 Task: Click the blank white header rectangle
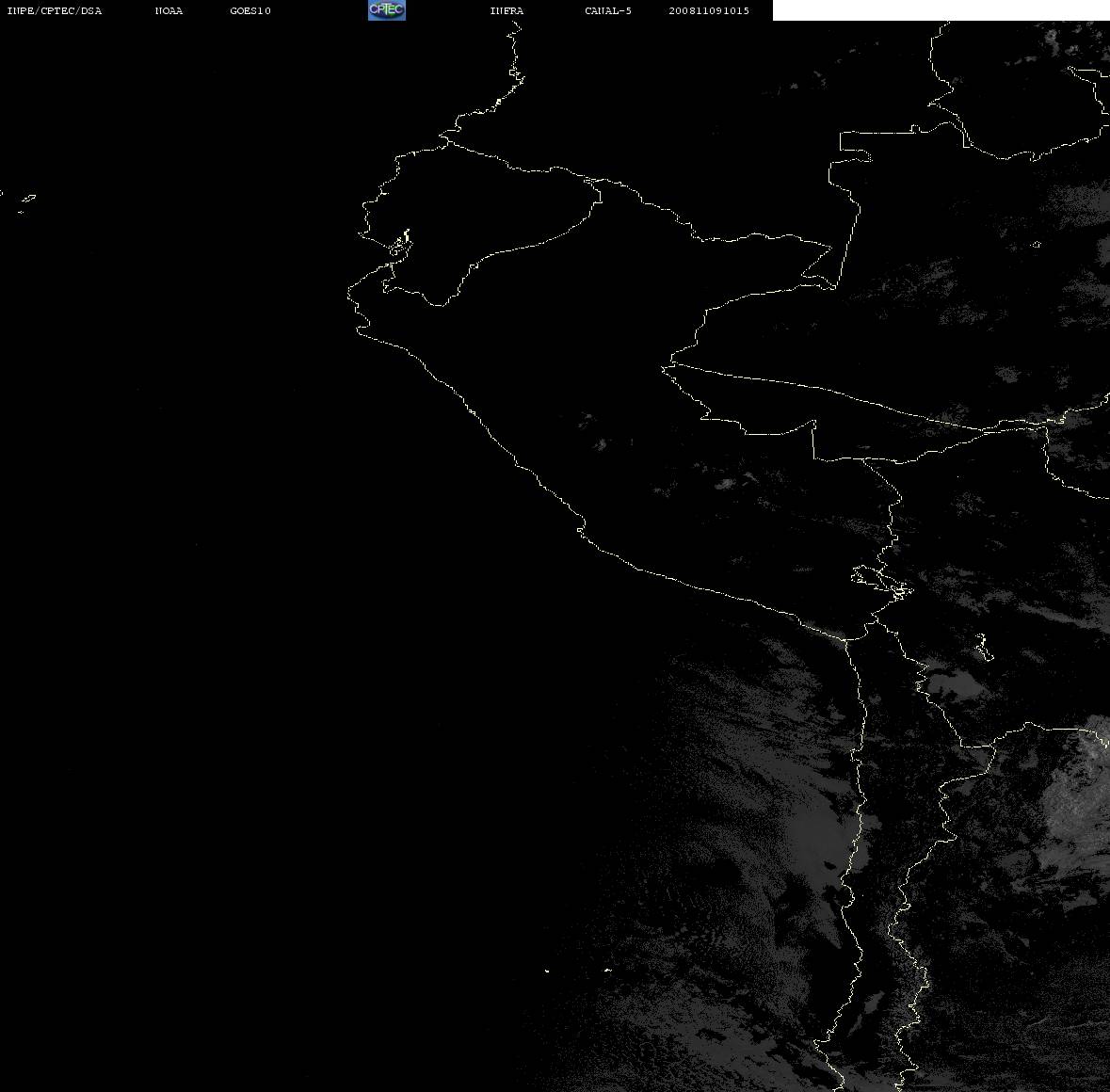coord(941,10)
